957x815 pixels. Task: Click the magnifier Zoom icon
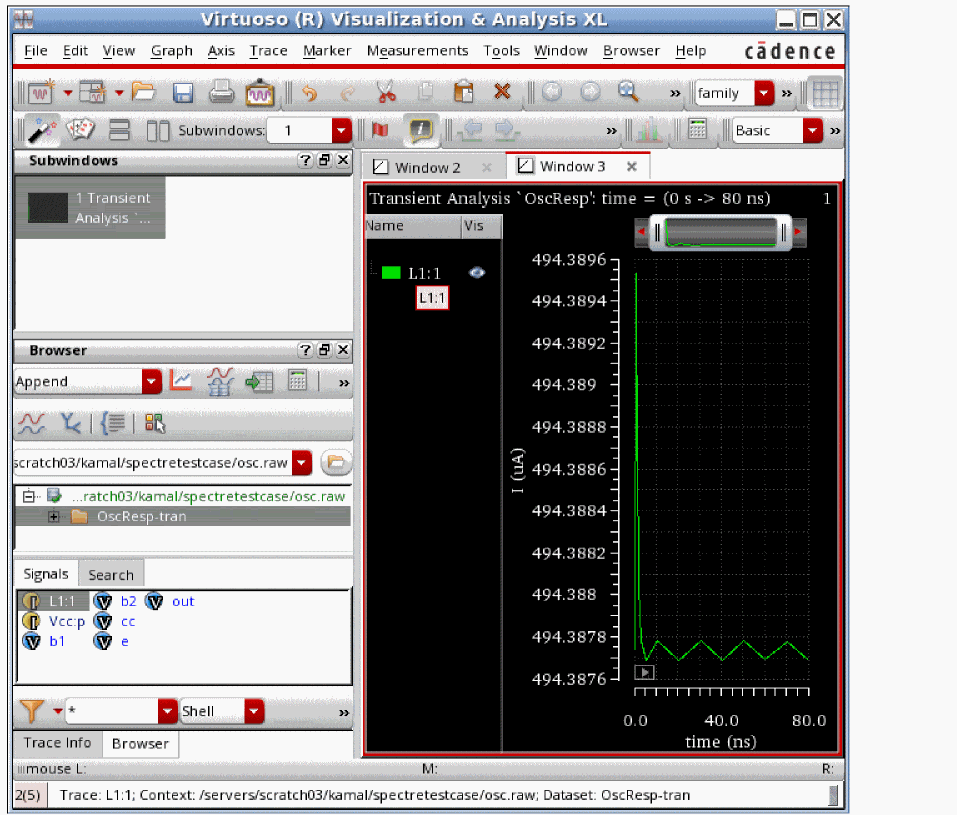pyautogui.click(x=628, y=92)
